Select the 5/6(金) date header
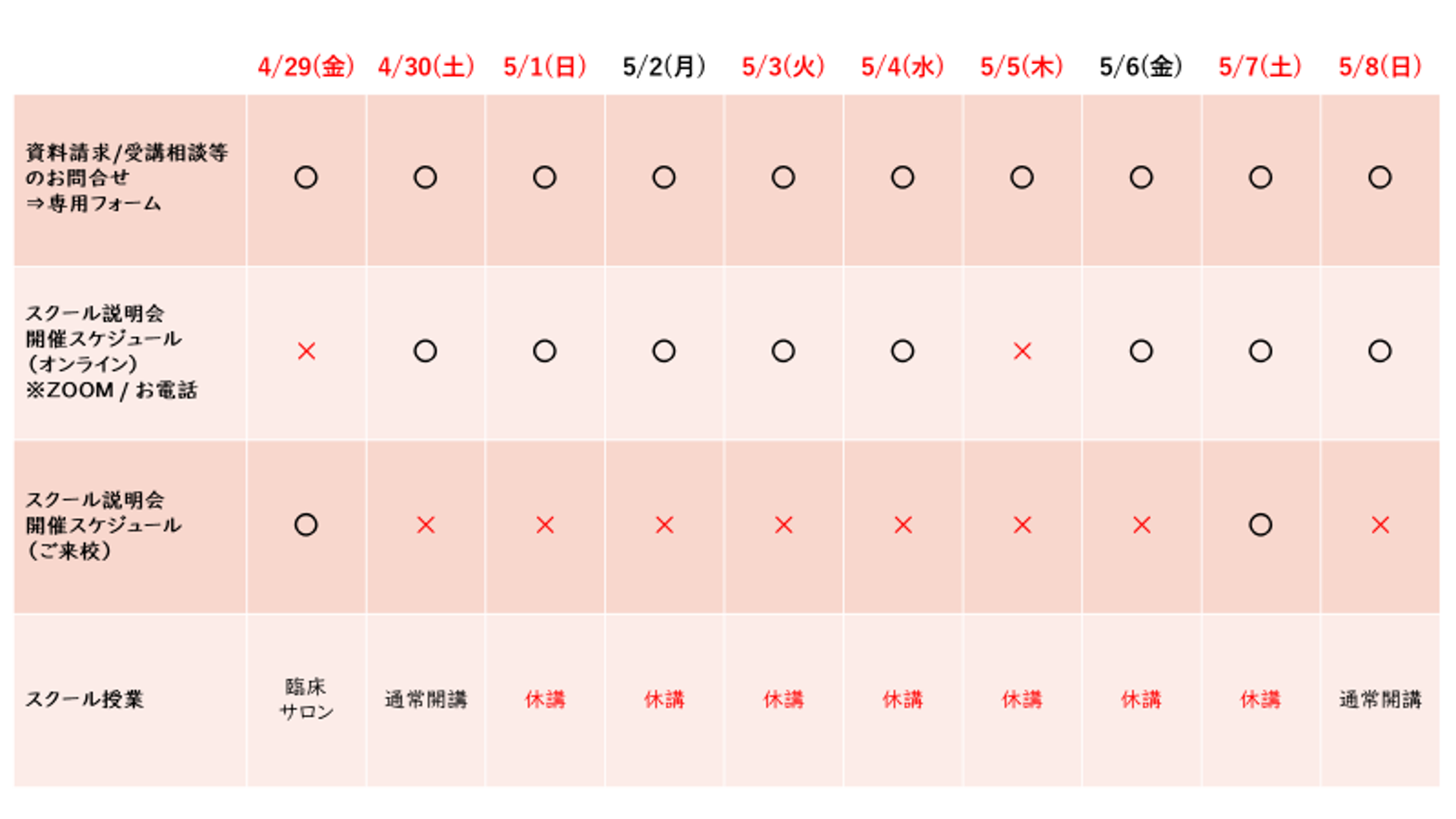Viewport: 1456px width, 819px height. coord(1140,67)
